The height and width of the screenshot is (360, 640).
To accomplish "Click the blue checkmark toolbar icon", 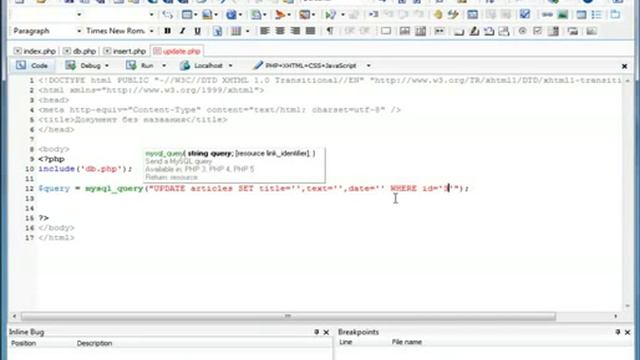I will (x=525, y=15).
